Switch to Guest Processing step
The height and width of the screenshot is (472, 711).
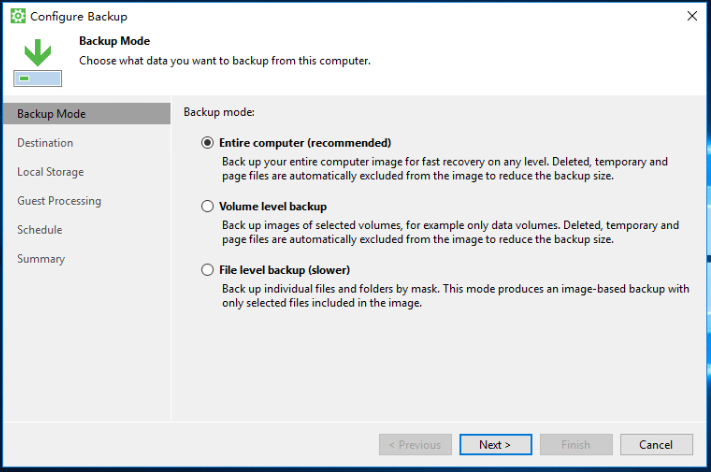59,201
